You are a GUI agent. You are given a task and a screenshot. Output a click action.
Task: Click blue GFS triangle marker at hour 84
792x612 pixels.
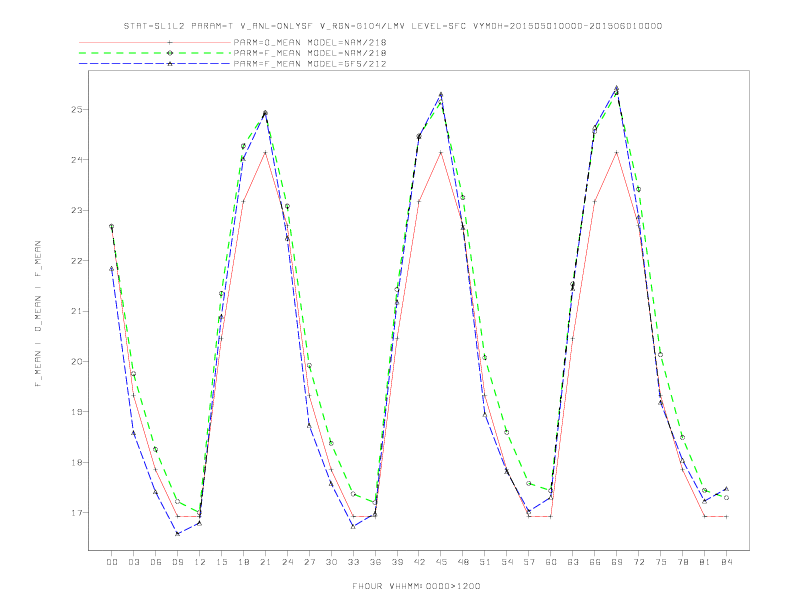(x=726, y=488)
